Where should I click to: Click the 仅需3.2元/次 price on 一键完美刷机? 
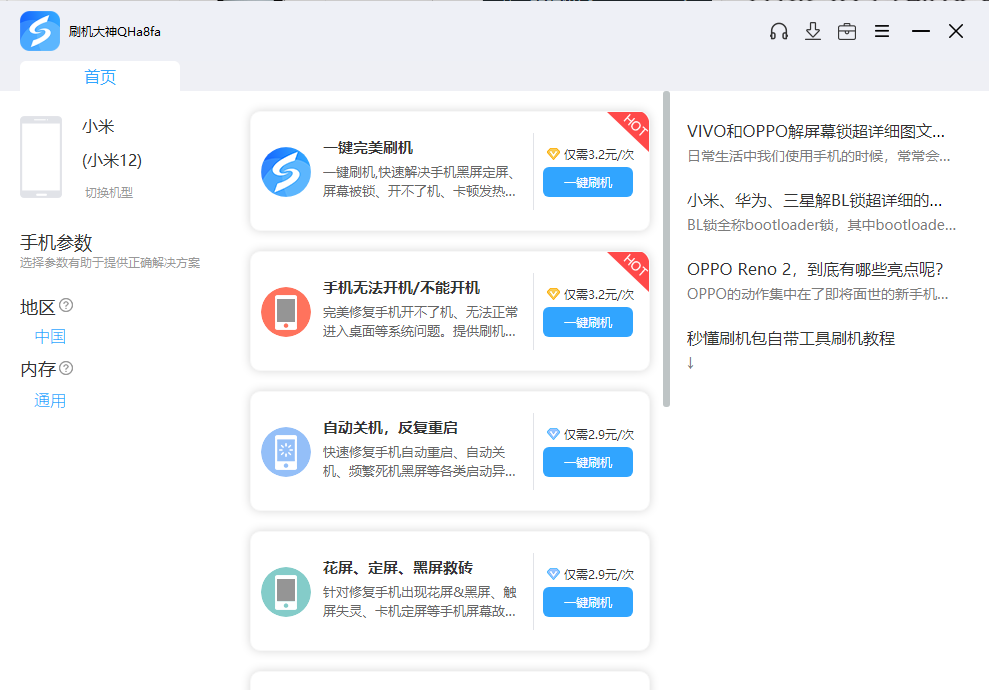click(599, 155)
